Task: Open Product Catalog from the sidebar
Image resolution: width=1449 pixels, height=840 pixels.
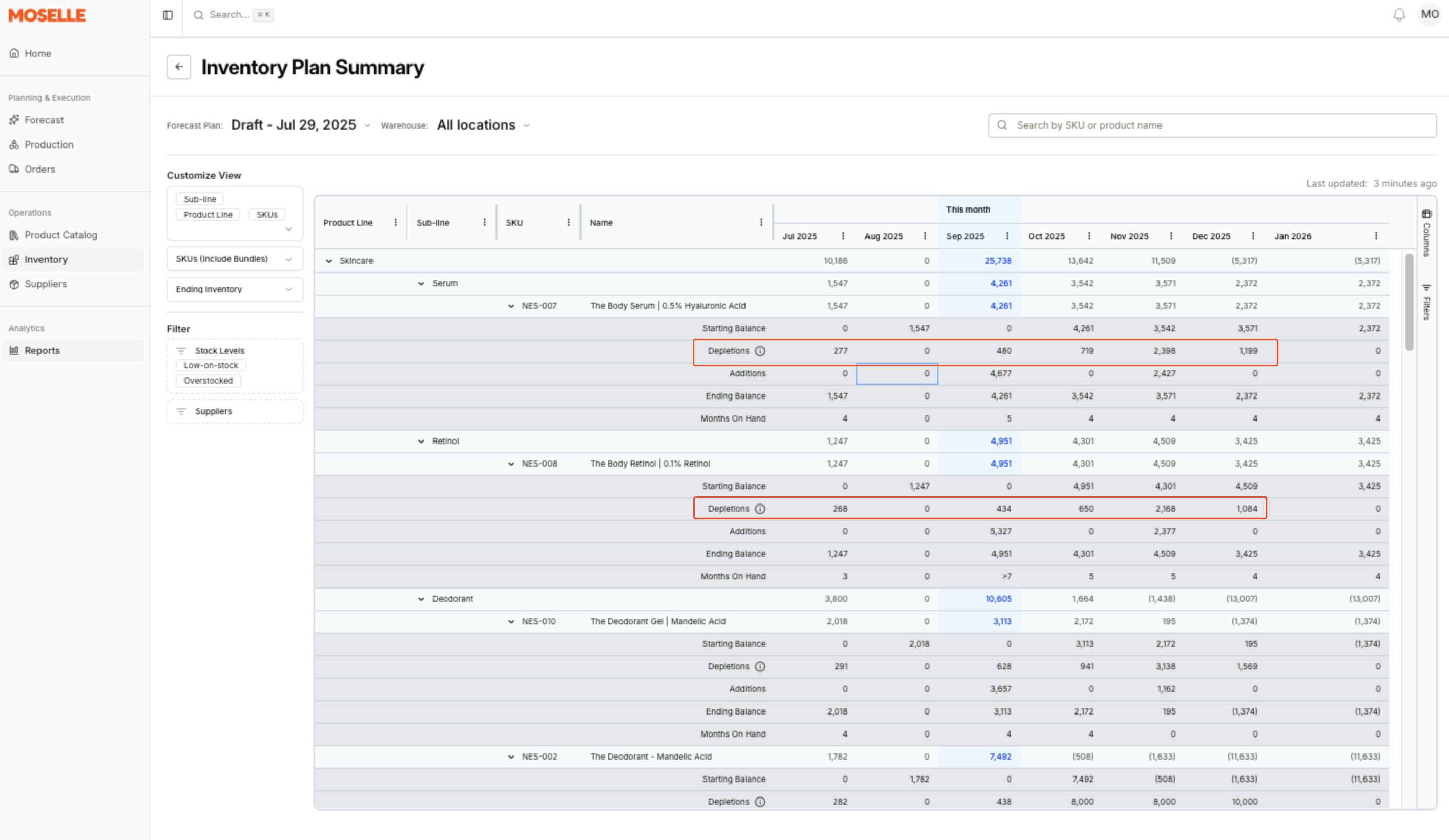Action: pyautogui.click(x=60, y=235)
